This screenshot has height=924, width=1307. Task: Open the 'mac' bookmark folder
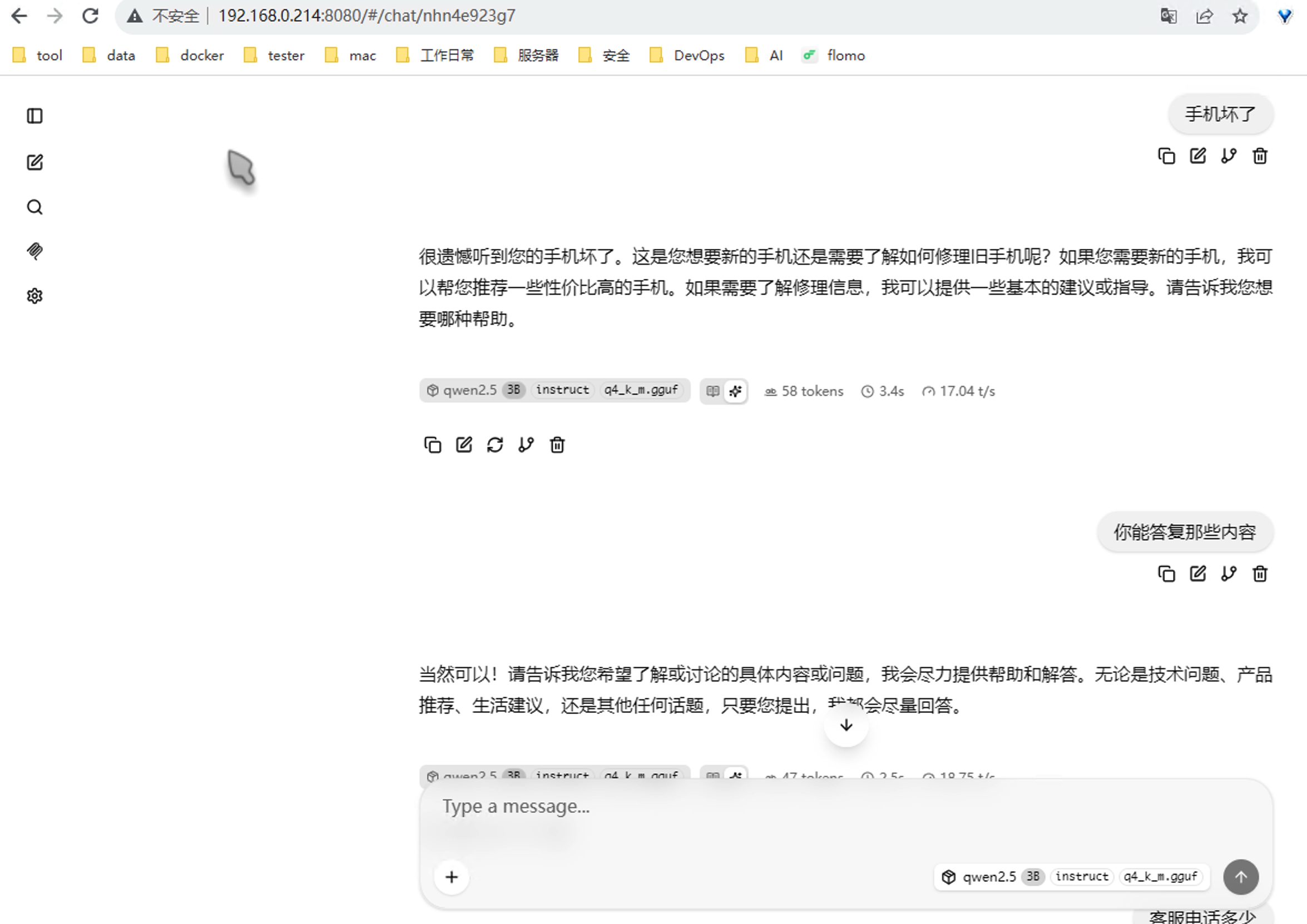pyautogui.click(x=350, y=55)
